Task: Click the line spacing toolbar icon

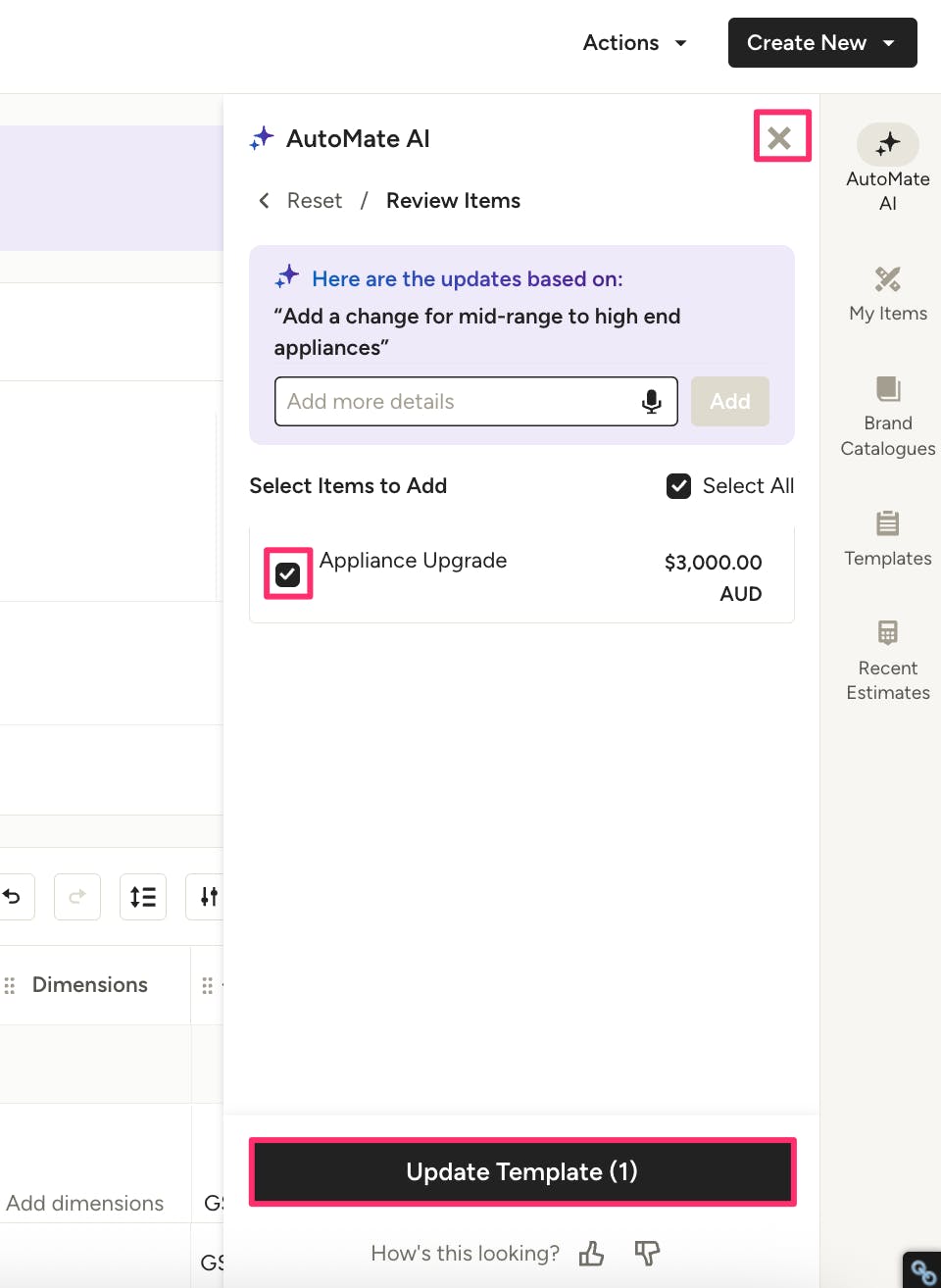Action: tap(143, 897)
